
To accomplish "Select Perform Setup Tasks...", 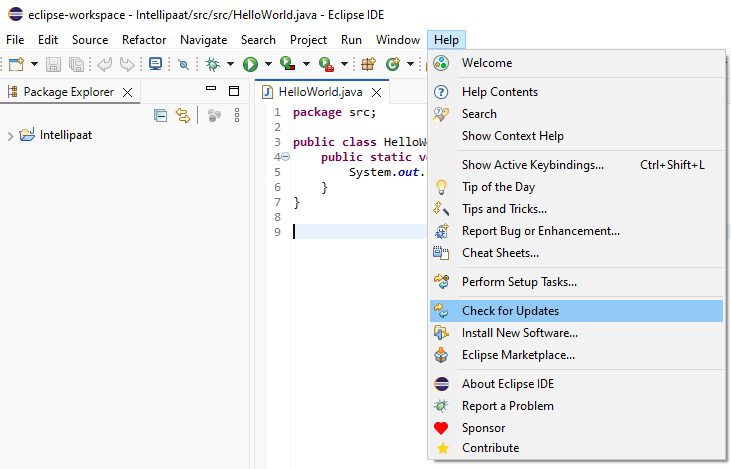I will click(x=576, y=282).
